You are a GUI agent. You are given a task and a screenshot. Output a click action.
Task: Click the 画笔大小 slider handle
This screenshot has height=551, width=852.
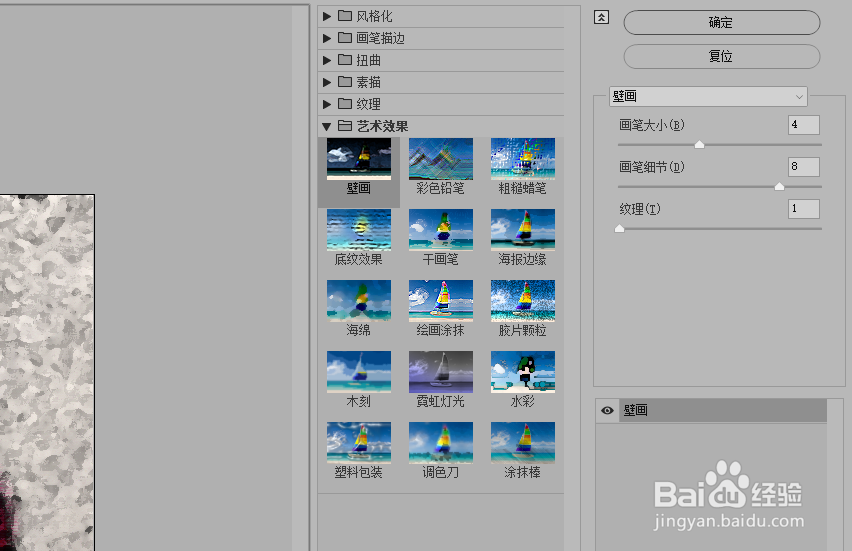tap(699, 144)
